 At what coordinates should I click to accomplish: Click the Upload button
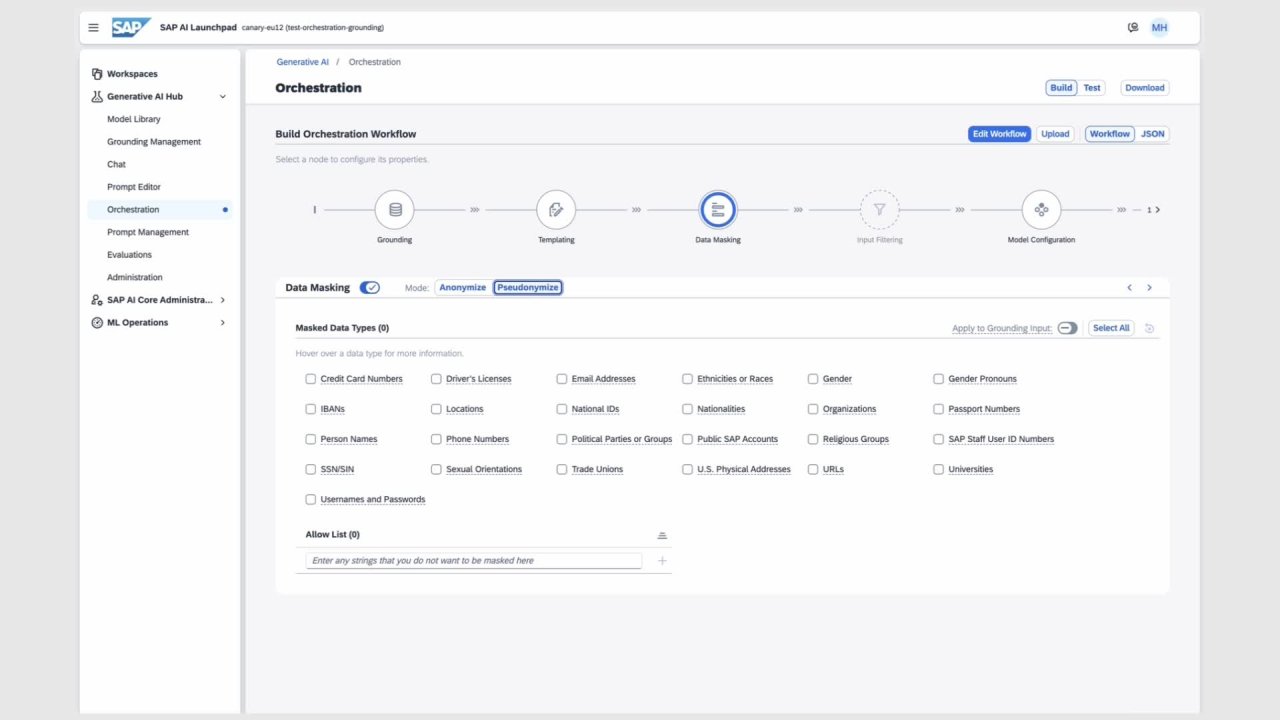coord(1055,134)
